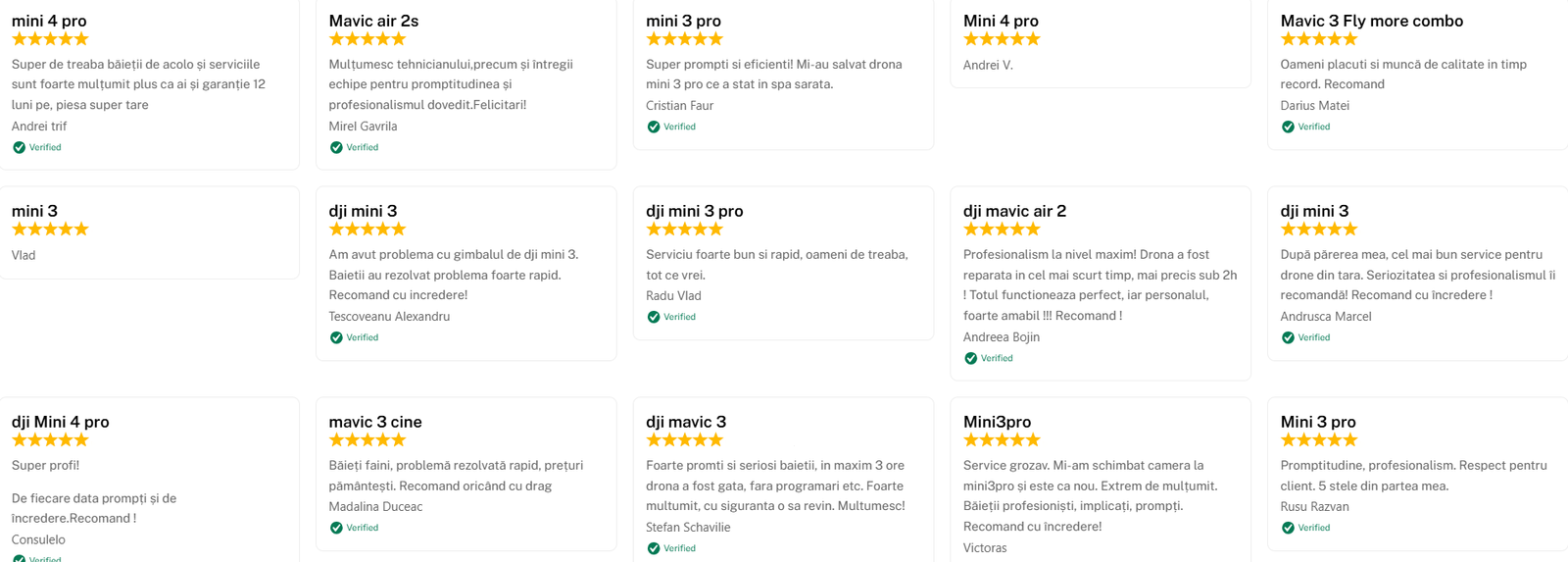
Task: Click reviewer name Vlad on mini 3 card
Action: coord(24,255)
